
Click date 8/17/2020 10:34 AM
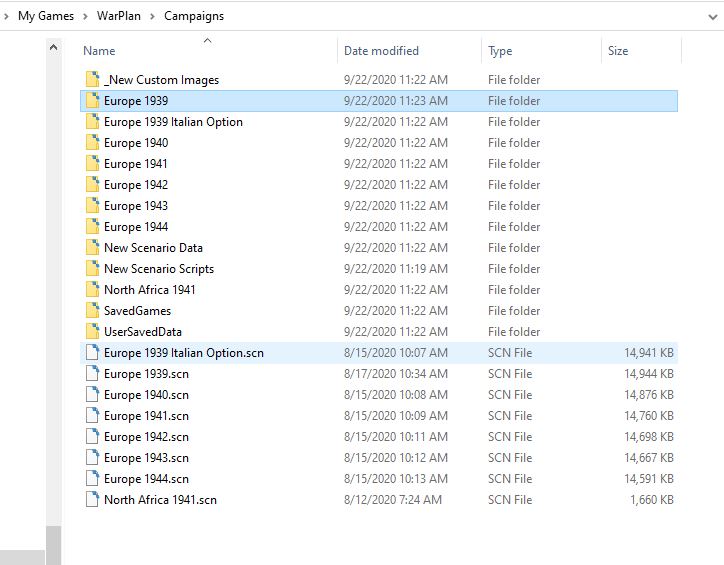click(396, 374)
